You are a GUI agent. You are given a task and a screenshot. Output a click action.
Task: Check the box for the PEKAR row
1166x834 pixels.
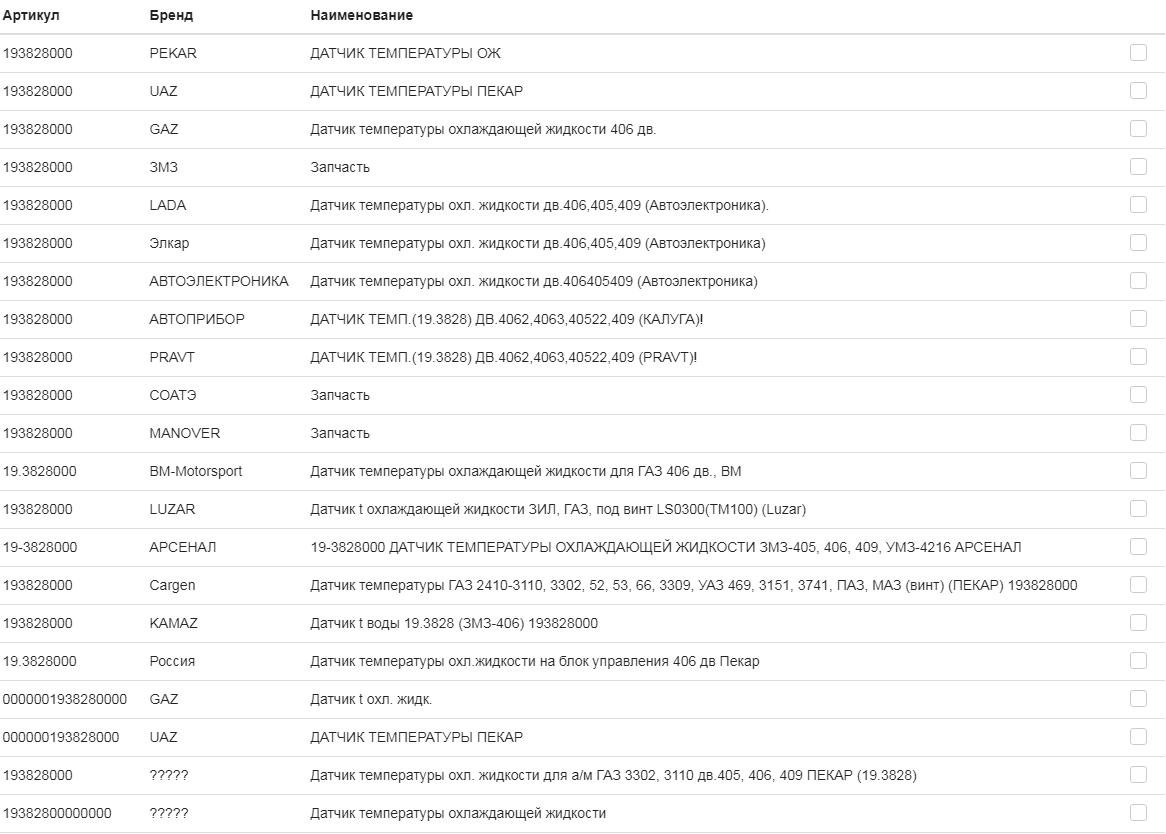(1138, 53)
